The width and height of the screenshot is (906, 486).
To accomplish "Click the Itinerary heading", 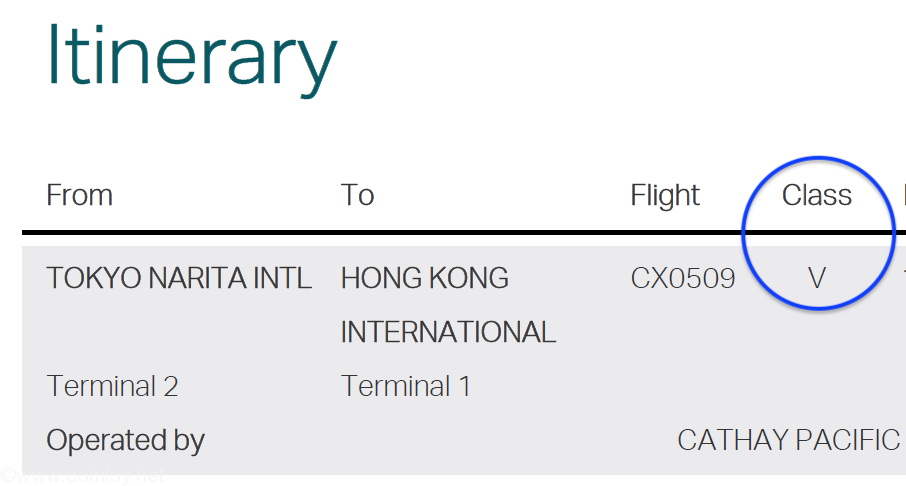I will click(191, 60).
